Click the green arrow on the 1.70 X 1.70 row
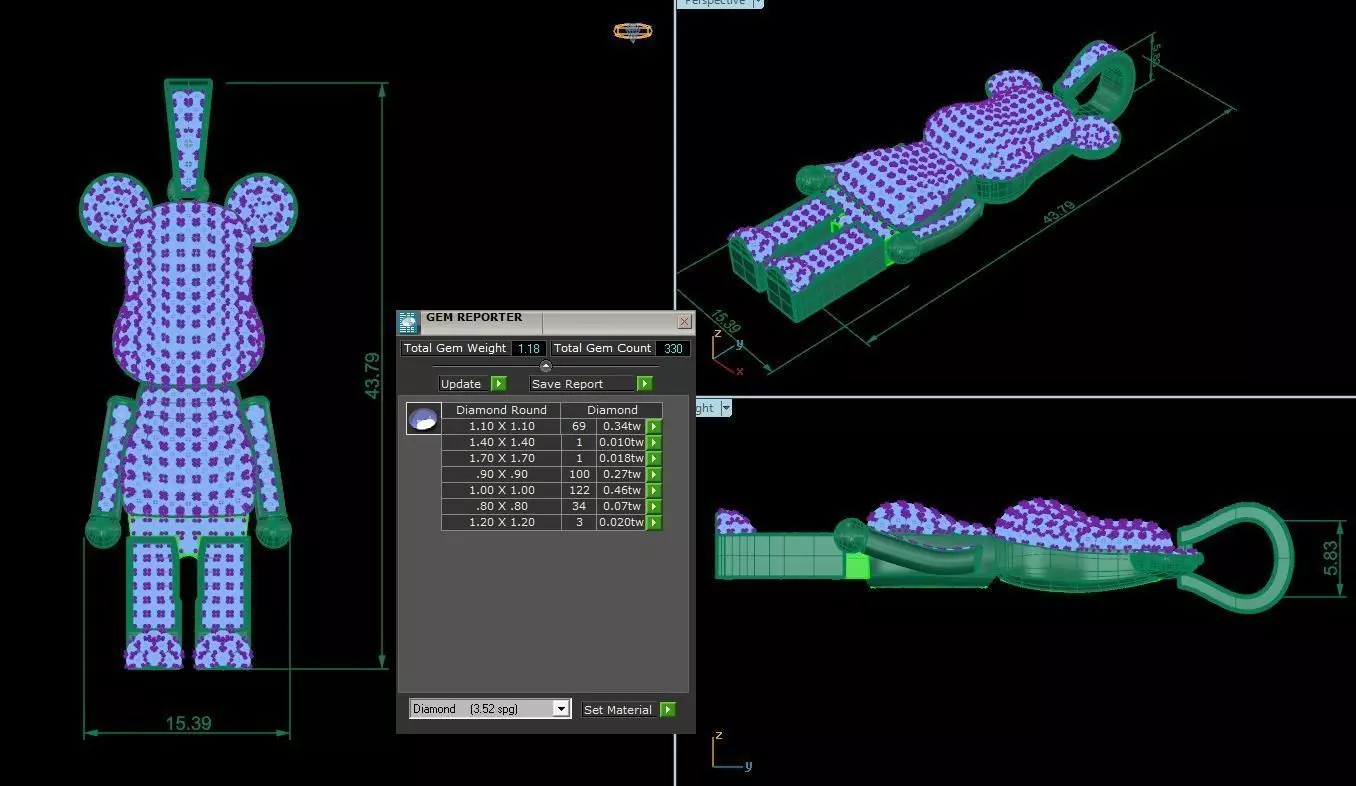 [x=654, y=458]
